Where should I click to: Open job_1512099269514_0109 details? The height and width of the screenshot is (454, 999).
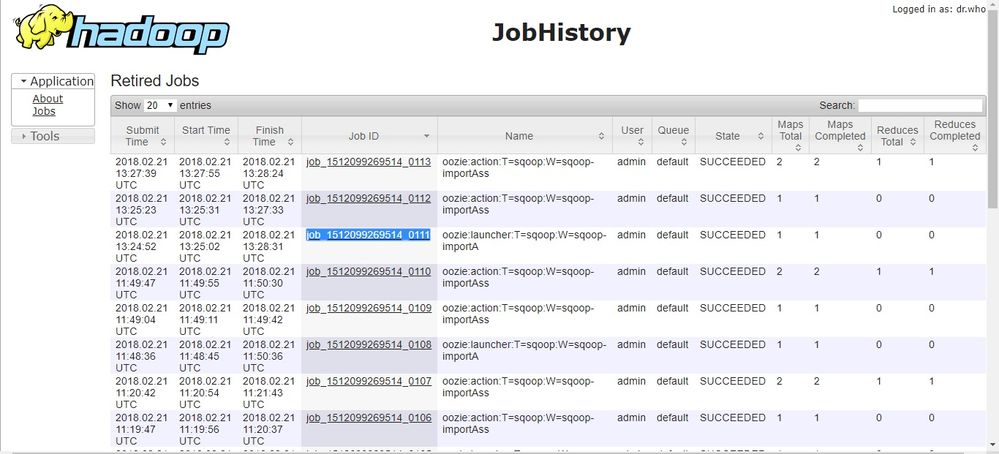pos(369,308)
